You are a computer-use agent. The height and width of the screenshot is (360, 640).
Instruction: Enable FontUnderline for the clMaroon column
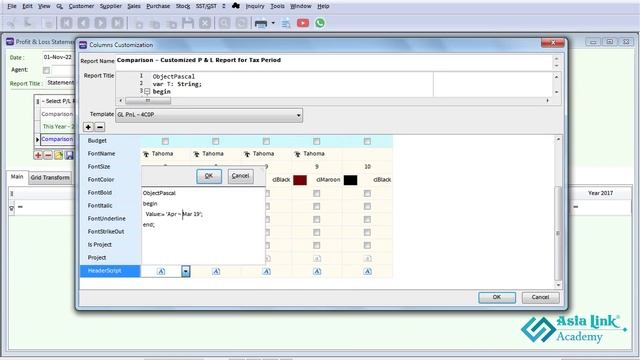(x=317, y=220)
